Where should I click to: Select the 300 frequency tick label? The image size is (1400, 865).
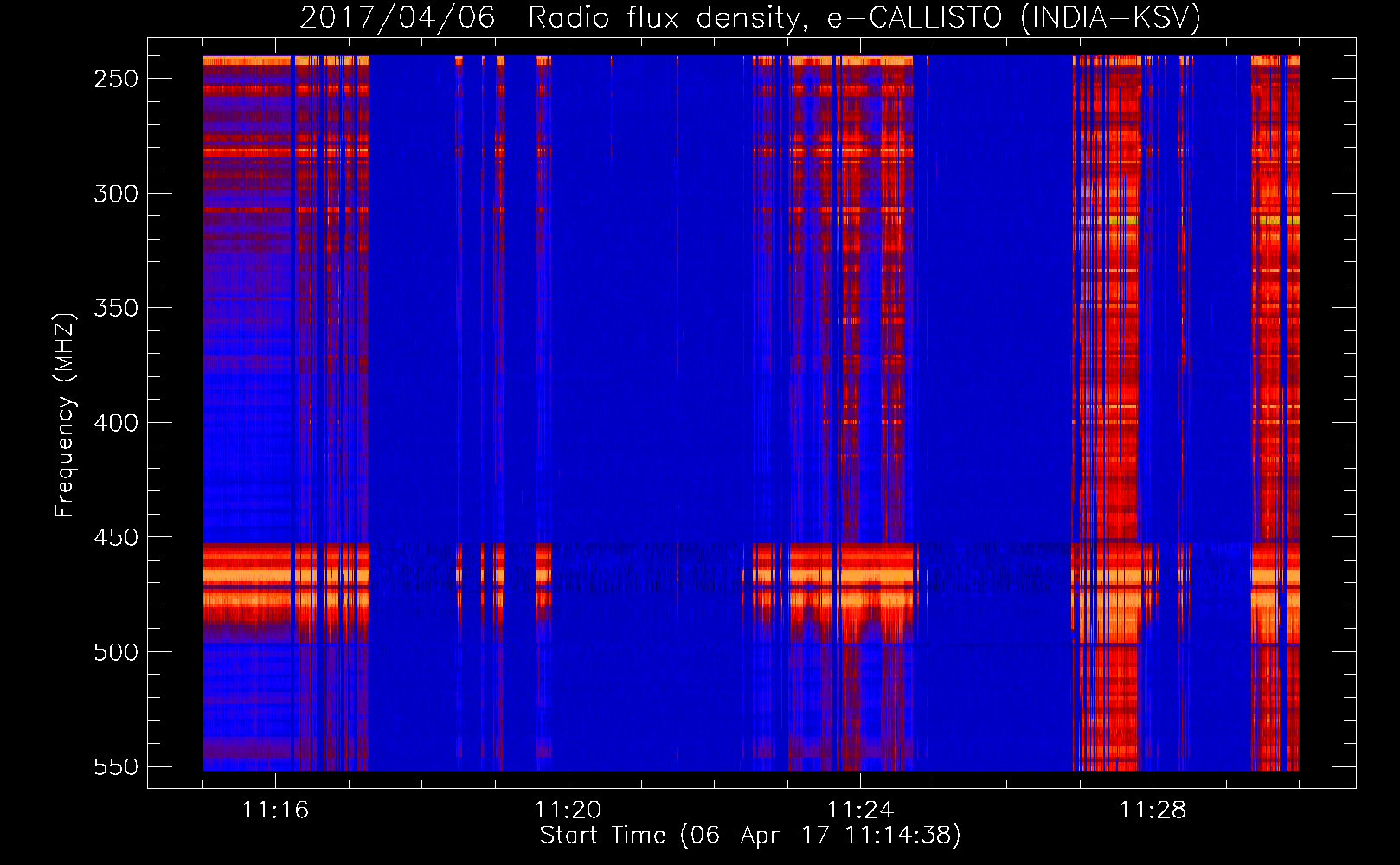coord(116,194)
